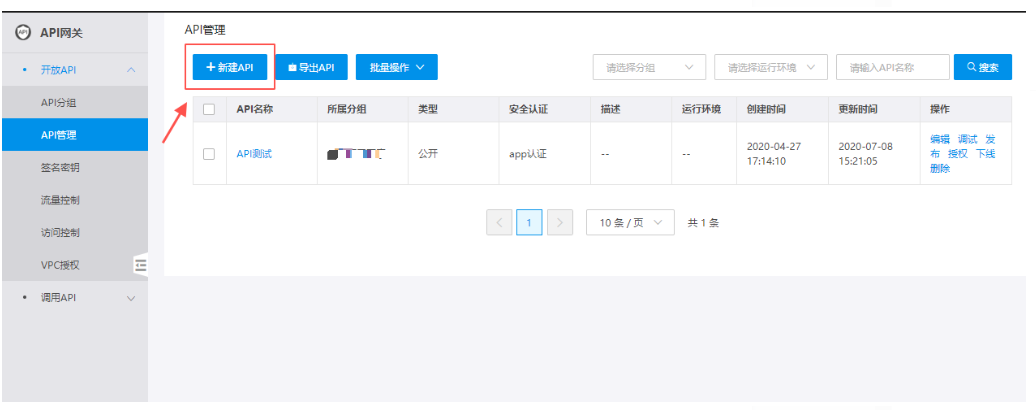1036x410 pixels.
Task: Open the 批量操作 dropdown
Action: tap(396, 67)
